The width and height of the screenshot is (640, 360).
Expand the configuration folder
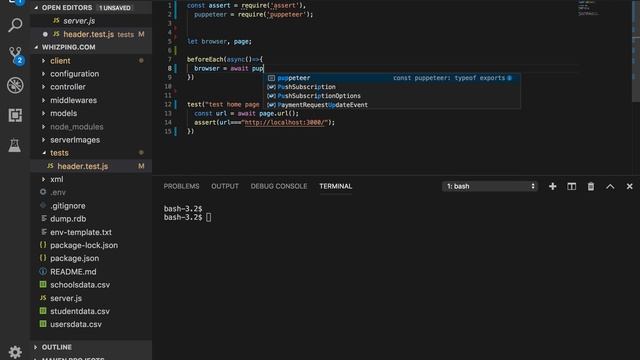44,74
